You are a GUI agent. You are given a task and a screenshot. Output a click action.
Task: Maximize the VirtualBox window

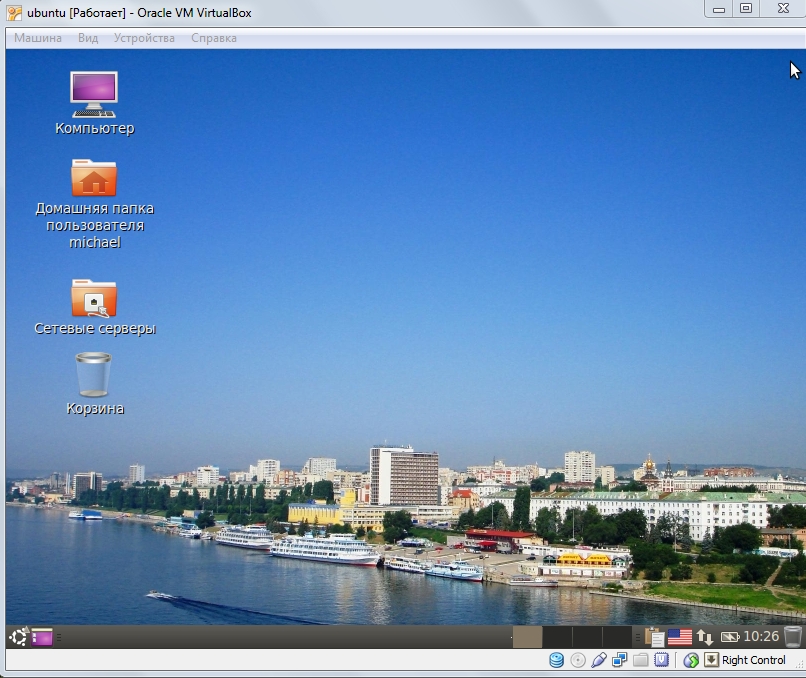746,9
